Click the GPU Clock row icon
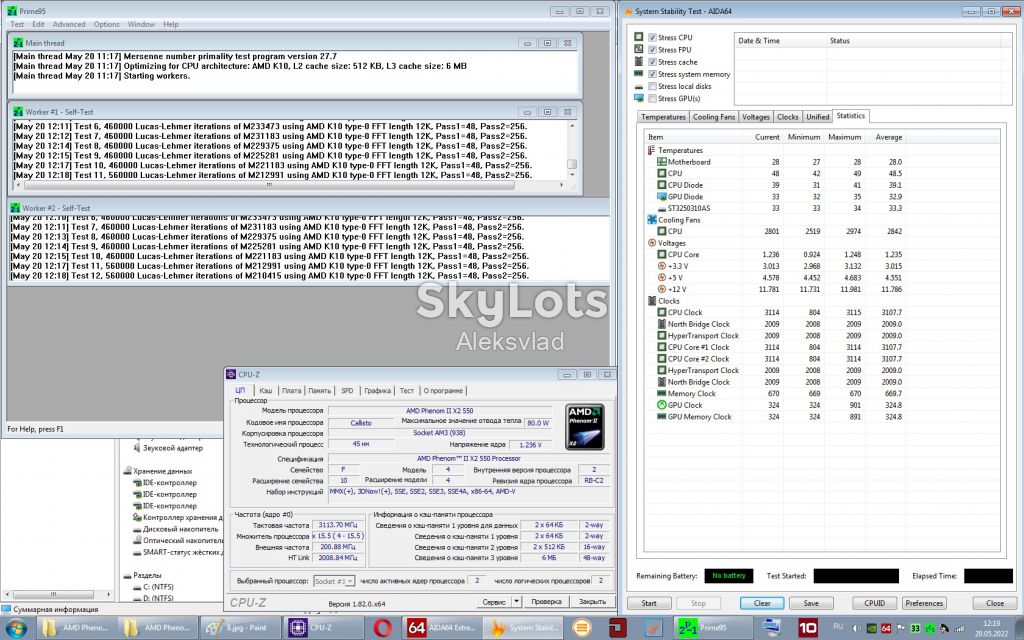 point(662,405)
